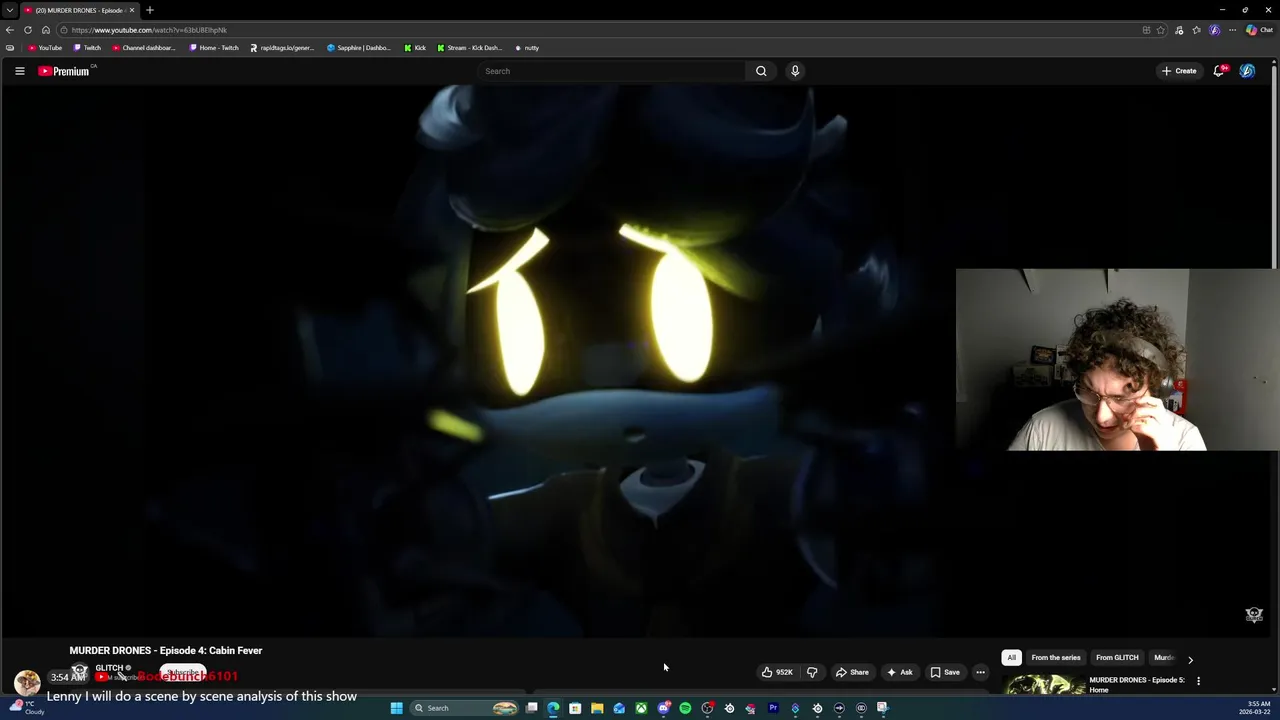Open YouTube bookmark in favorites bar
This screenshot has height=720, width=1280.
pos(45,48)
